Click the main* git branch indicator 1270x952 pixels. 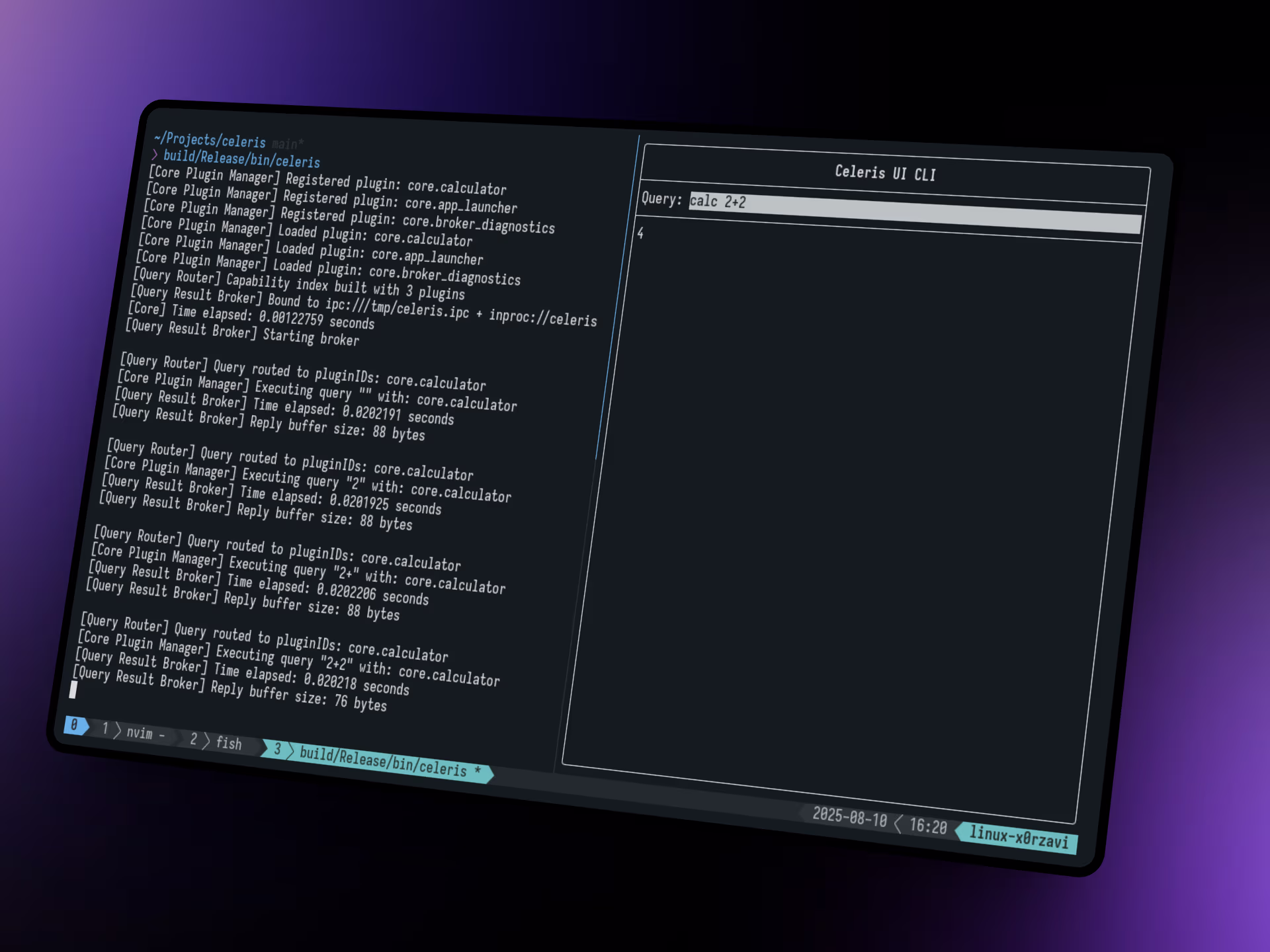pyautogui.click(x=287, y=144)
